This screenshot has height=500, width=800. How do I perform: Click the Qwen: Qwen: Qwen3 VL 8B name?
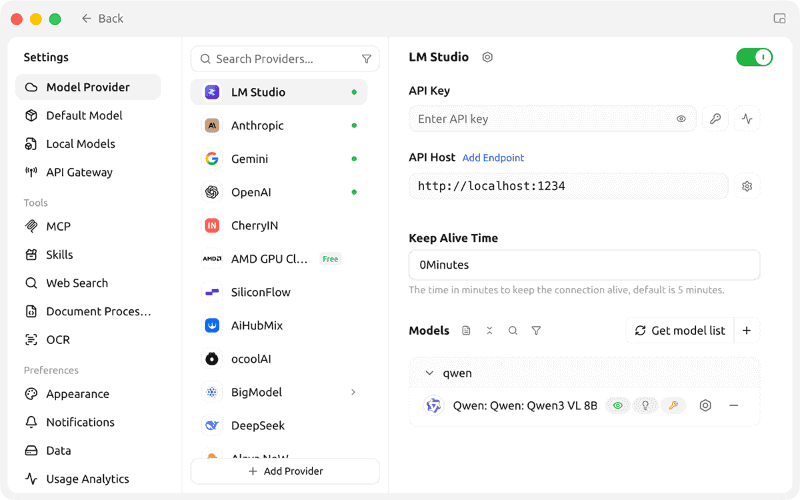(525, 406)
